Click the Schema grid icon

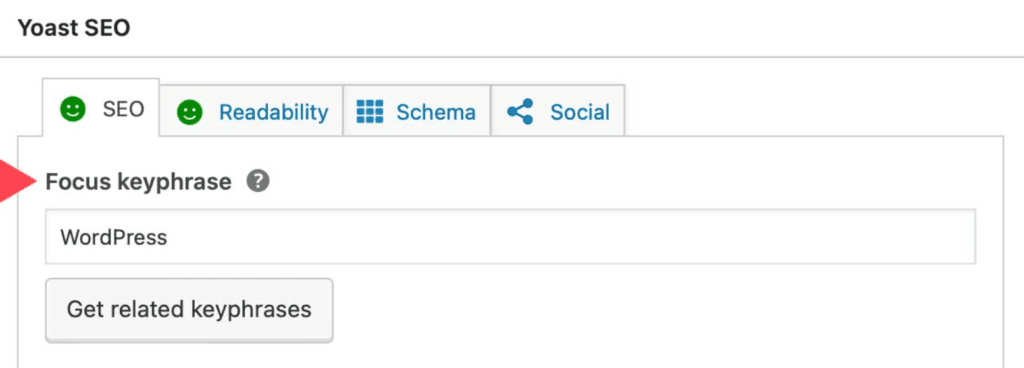click(x=370, y=112)
